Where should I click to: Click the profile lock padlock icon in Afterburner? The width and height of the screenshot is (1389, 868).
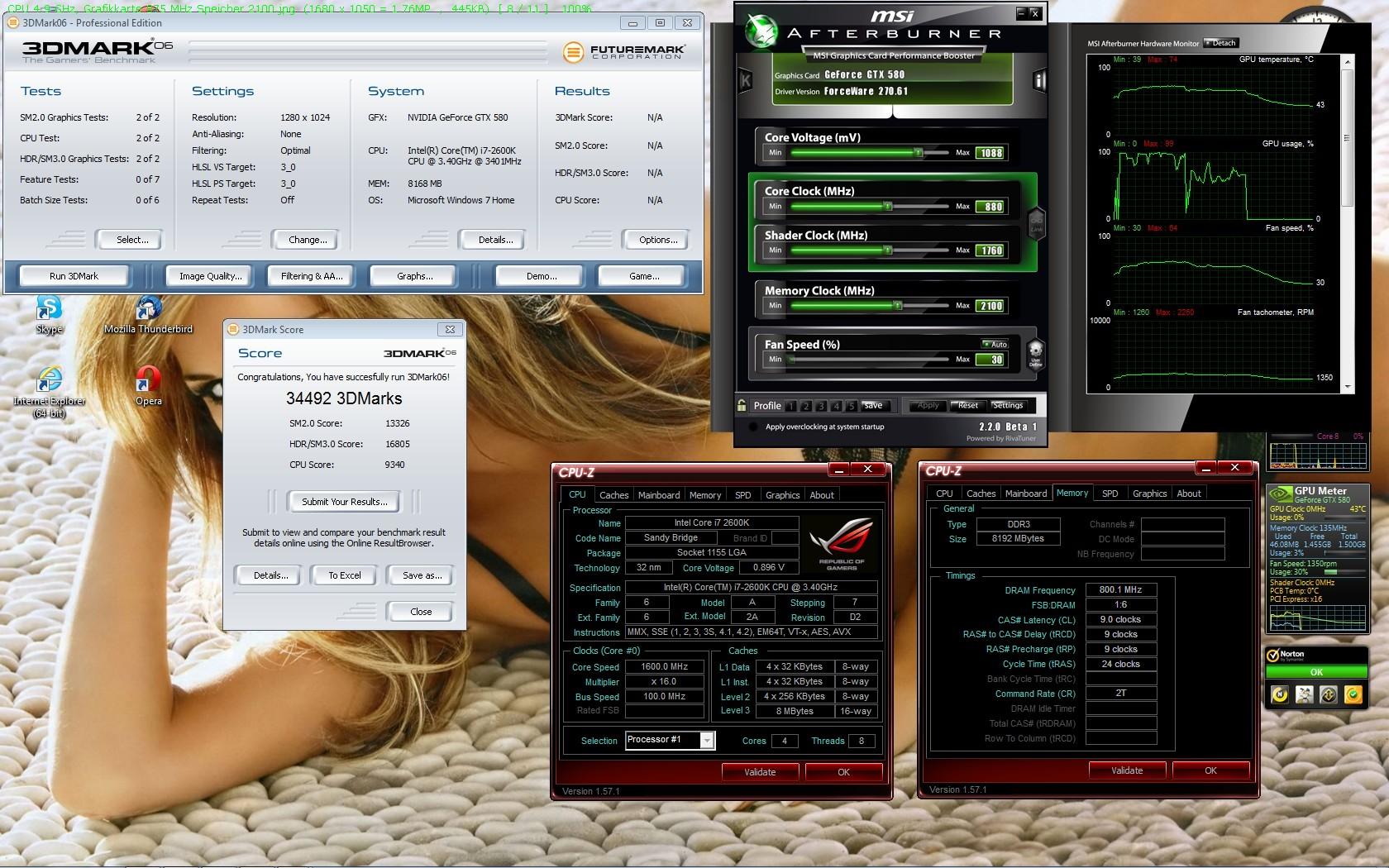[x=742, y=405]
